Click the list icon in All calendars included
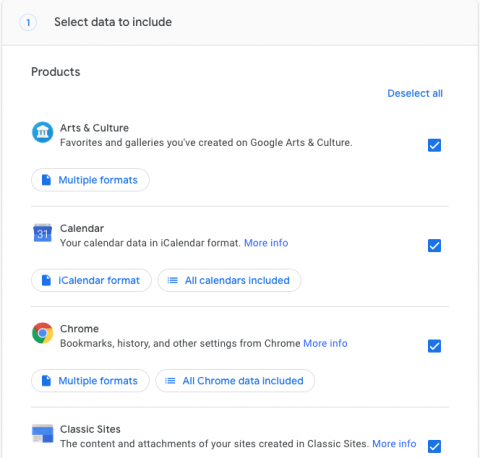Screen dimensions: 480x458 click(x=172, y=280)
